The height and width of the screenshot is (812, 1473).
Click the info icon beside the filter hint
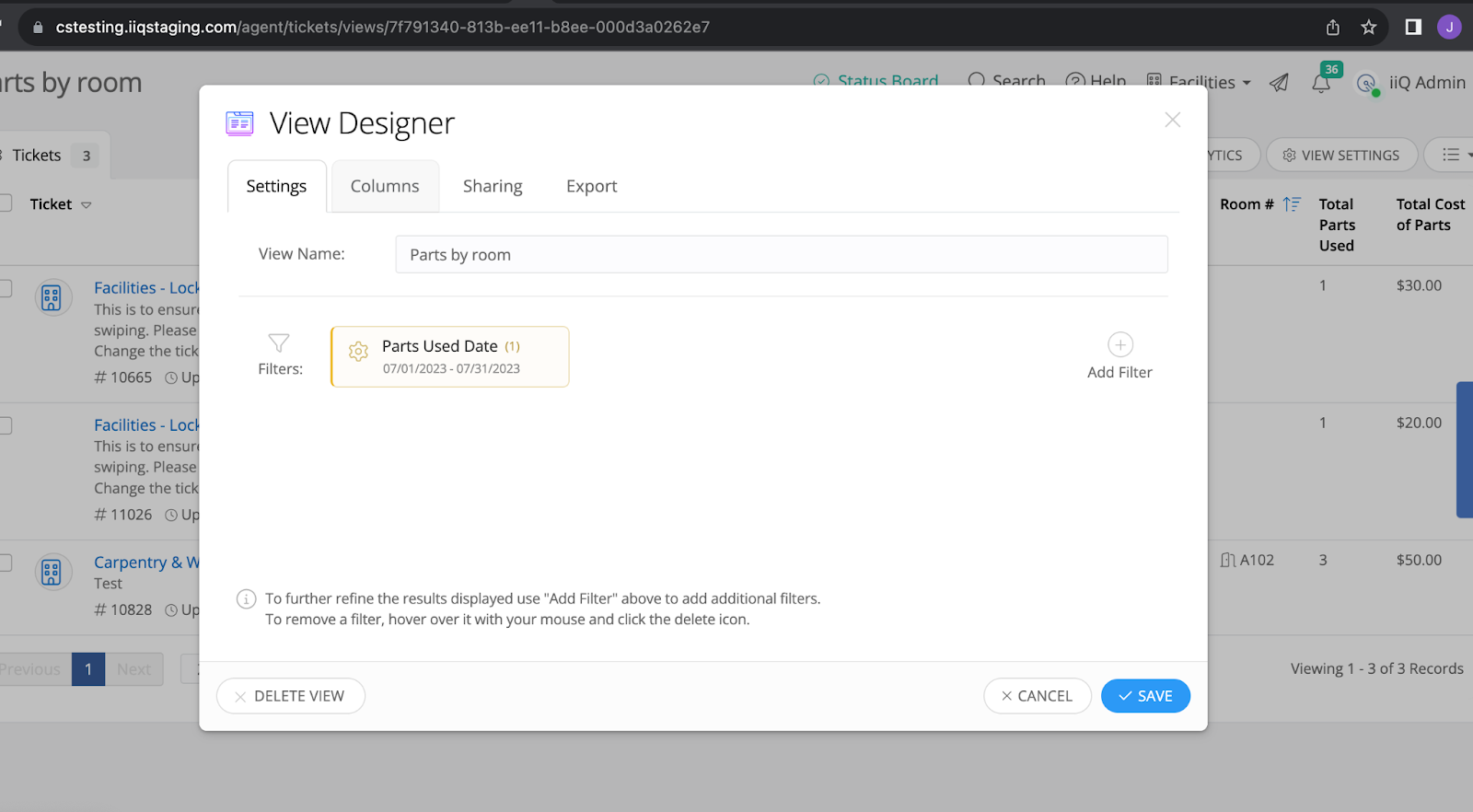(246, 599)
